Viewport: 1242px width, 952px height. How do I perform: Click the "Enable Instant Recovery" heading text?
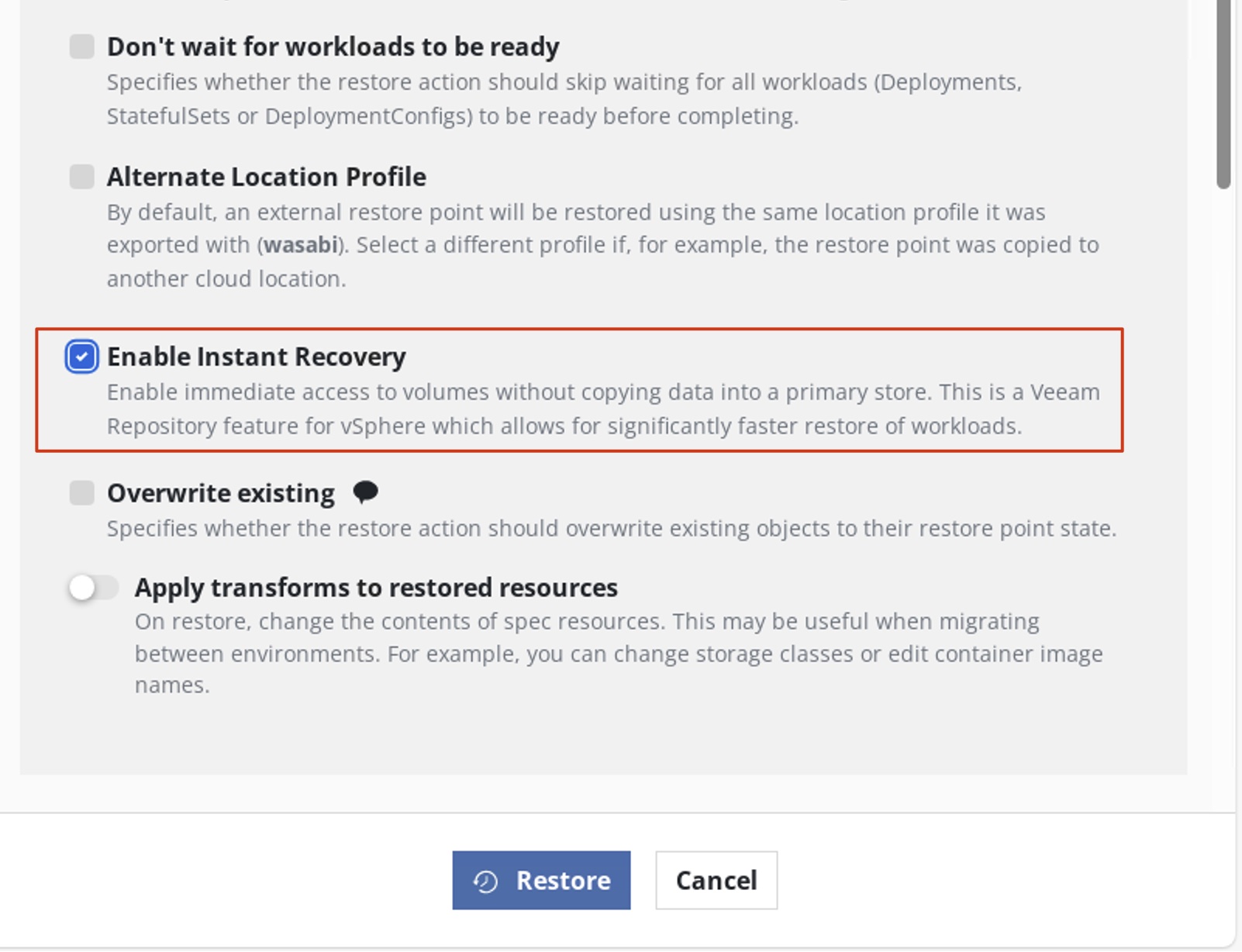pyautogui.click(x=256, y=357)
